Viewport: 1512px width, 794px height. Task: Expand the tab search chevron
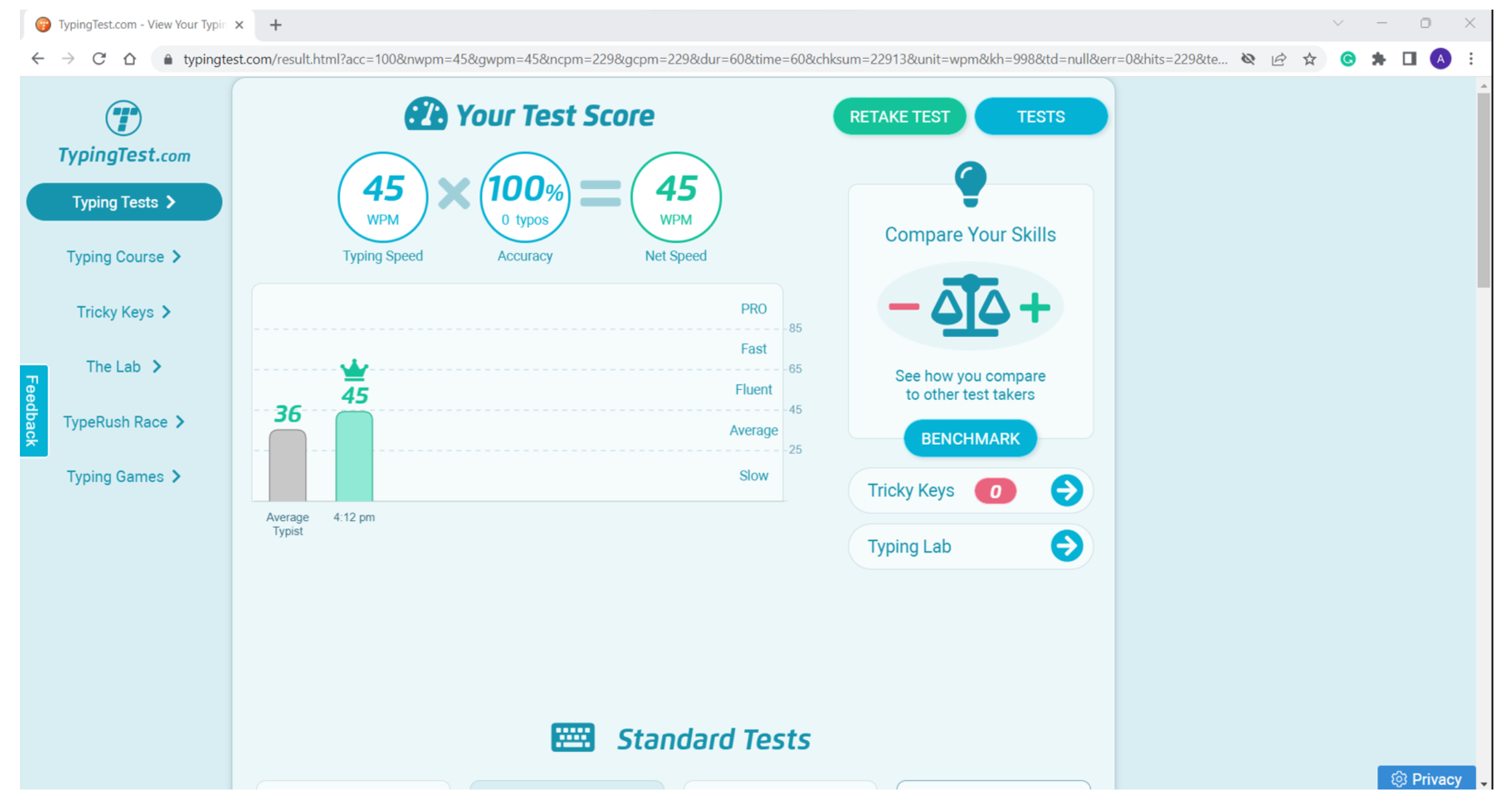[x=1337, y=23]
